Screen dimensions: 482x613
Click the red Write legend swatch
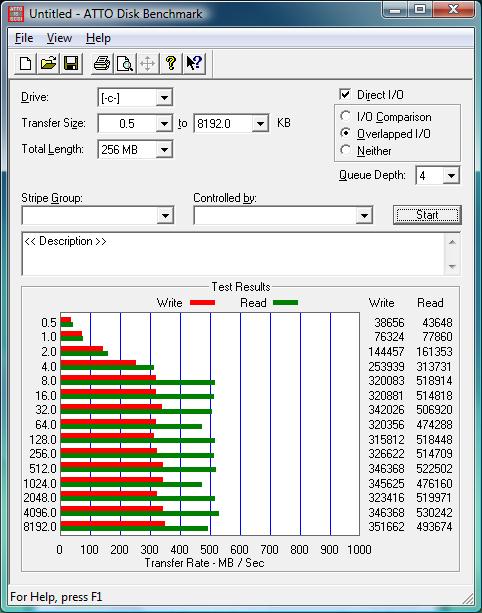(x=202, y=303)
